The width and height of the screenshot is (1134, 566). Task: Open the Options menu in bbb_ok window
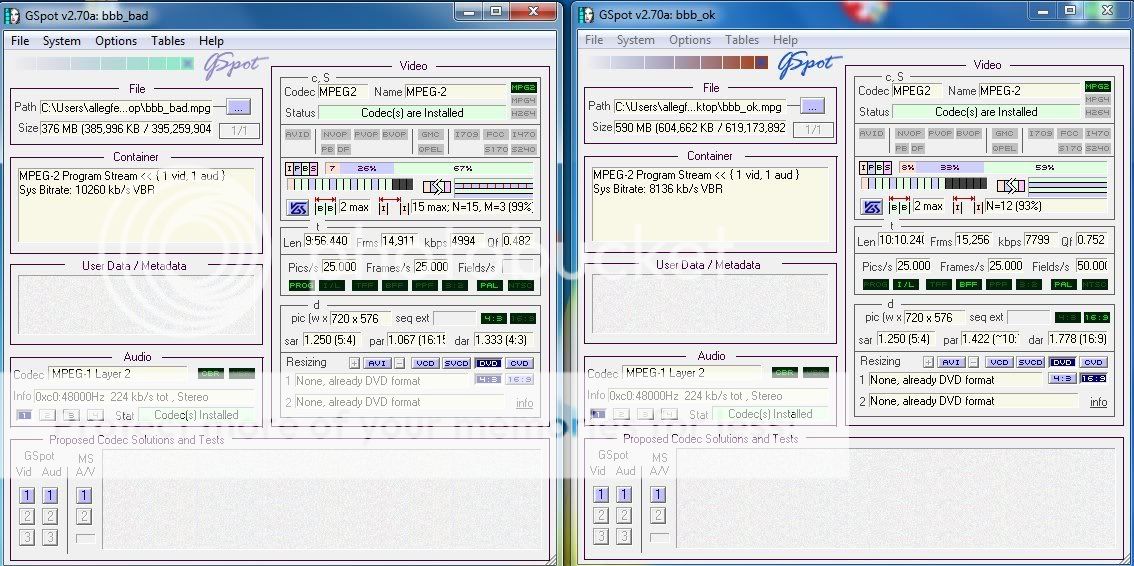click(x=690, y=40)
